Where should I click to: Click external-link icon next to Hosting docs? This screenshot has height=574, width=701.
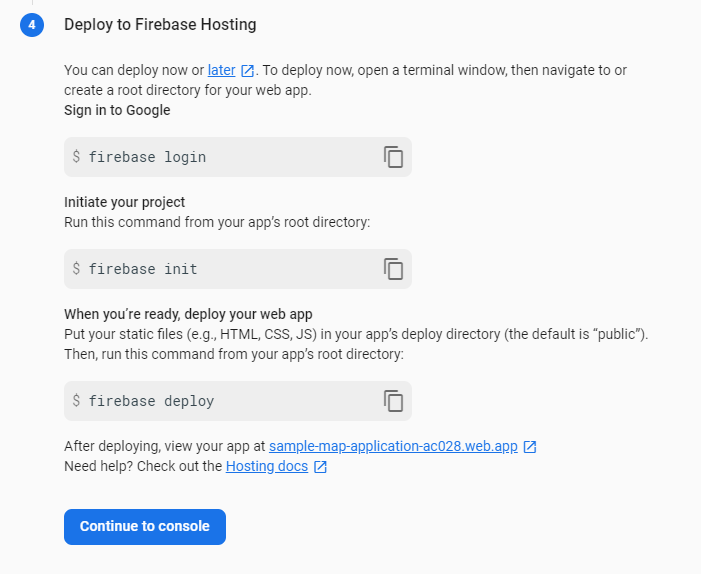coord(320,467)
